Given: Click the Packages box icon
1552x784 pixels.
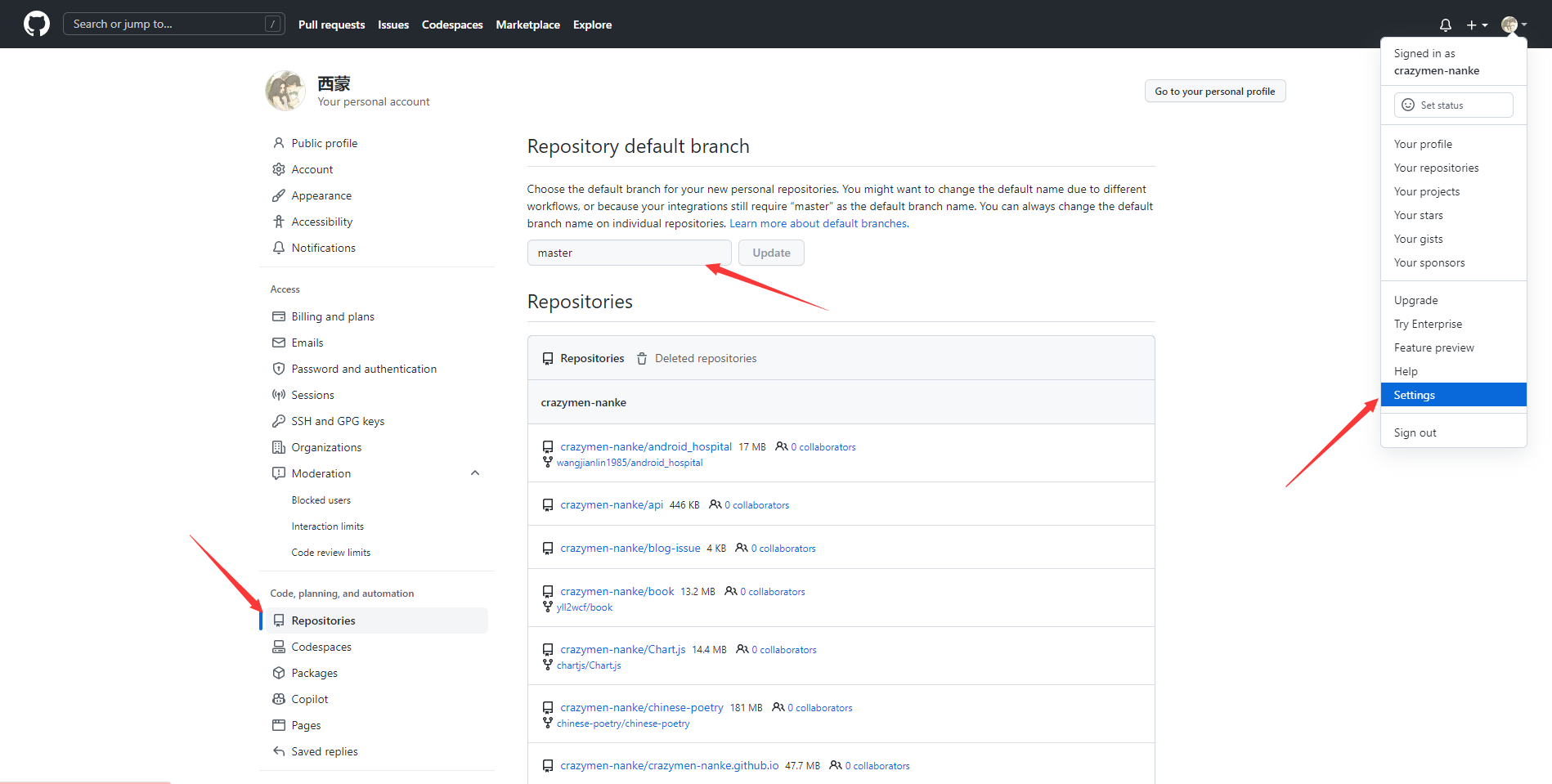Looking at the screenshot, I should 279,673.
